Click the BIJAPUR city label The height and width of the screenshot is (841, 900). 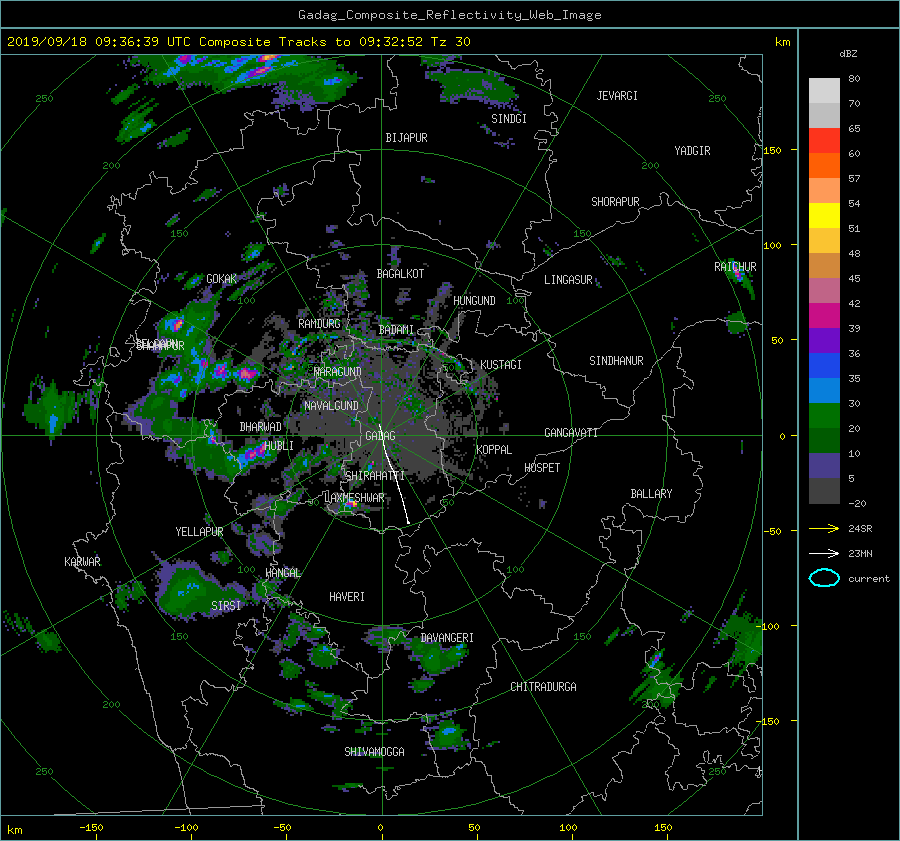point(406,138)
